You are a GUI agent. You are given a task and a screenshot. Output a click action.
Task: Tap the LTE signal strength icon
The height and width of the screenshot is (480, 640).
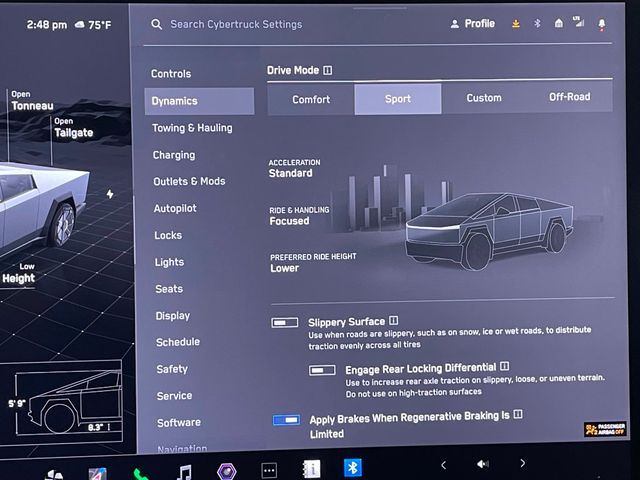(x=578, y=22)
